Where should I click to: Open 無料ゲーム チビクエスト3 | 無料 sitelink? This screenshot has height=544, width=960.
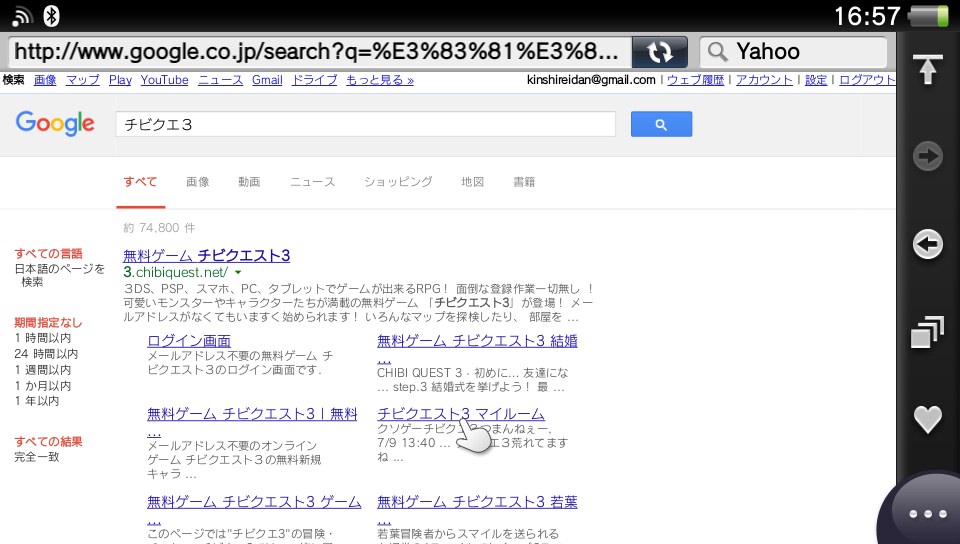click(252, 414)
